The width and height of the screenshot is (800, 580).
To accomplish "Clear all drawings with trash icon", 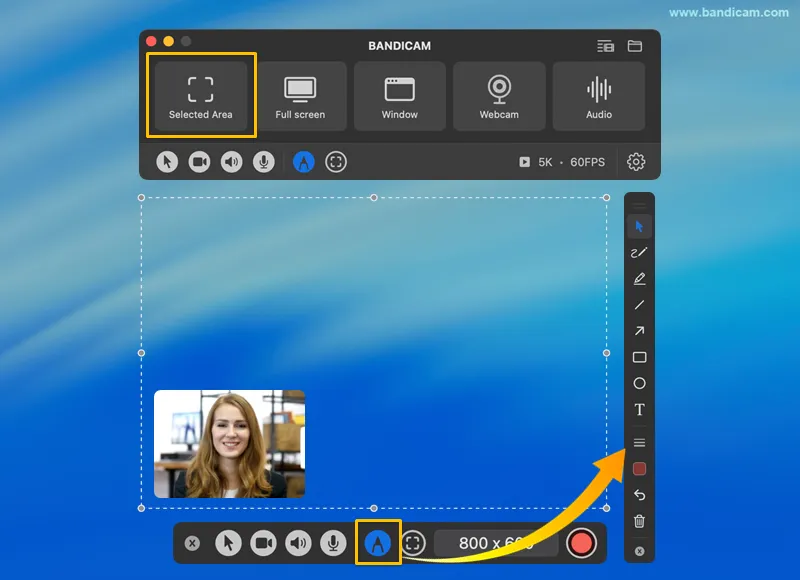I will (x=639, y=521).
